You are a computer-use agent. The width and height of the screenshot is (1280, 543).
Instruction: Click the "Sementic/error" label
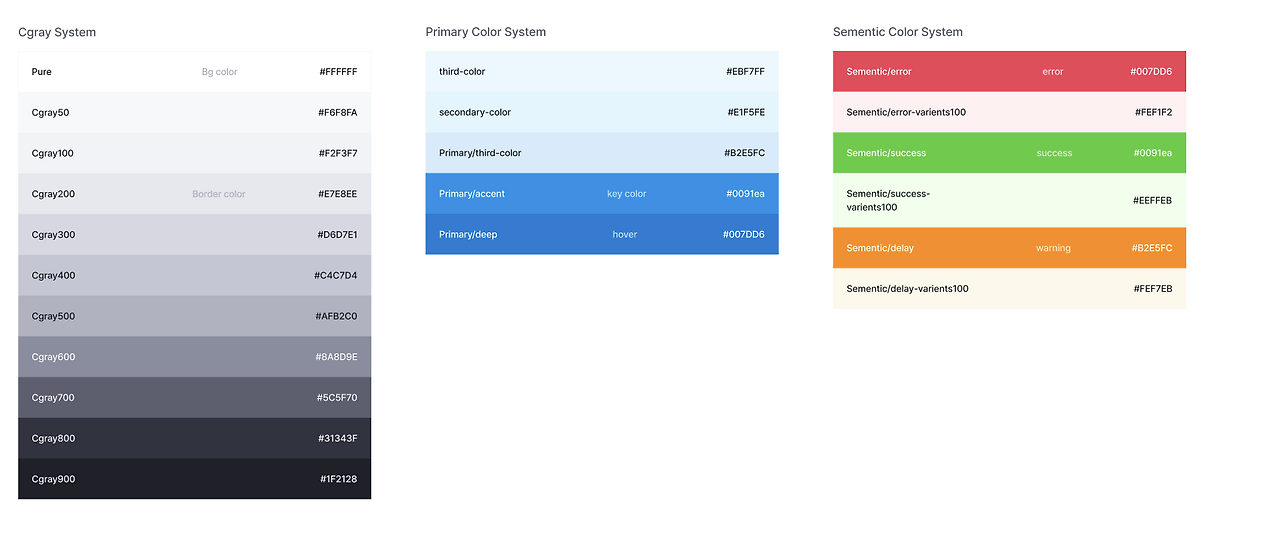coord(879,72)
